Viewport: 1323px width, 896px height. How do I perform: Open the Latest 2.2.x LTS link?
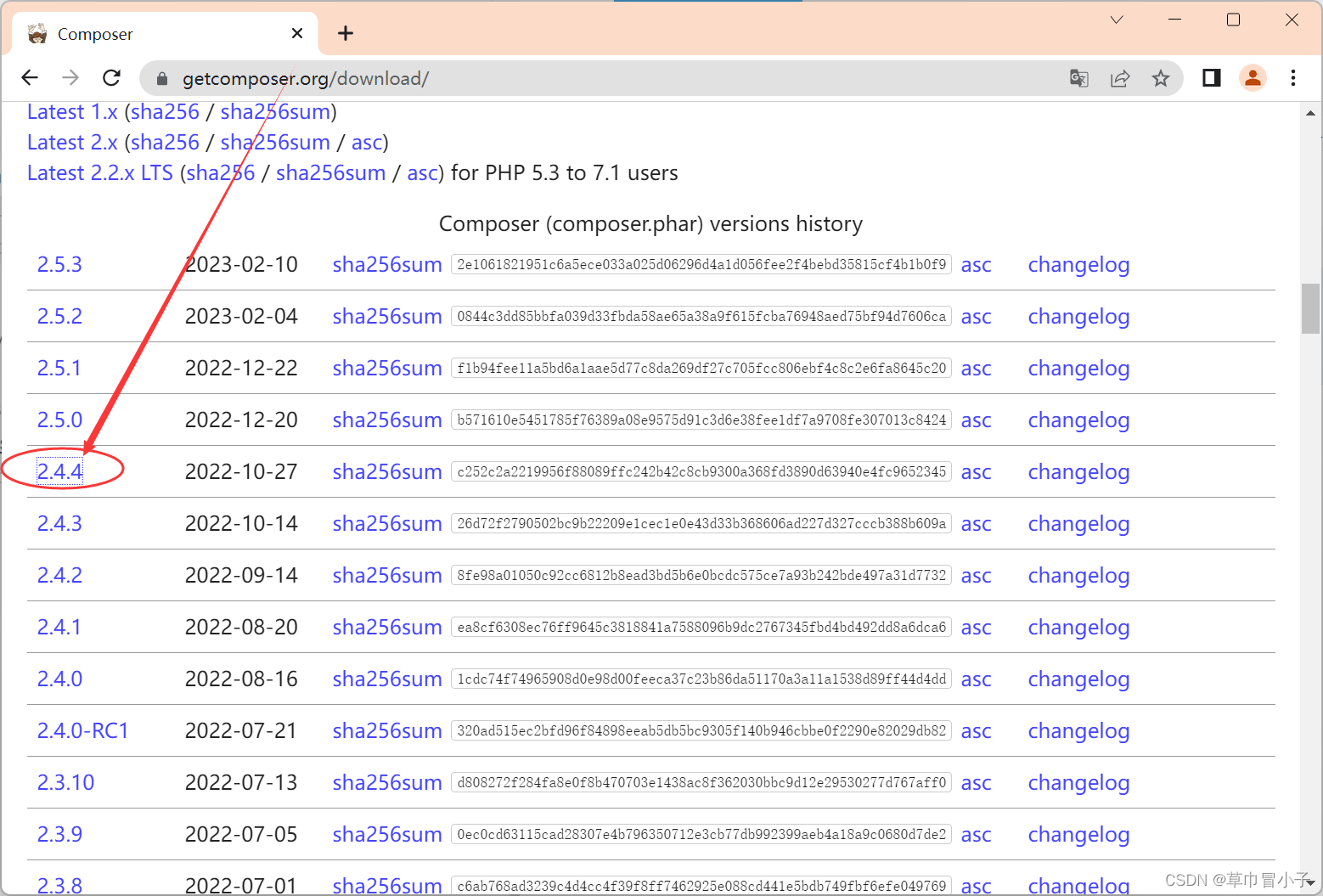tap(100, 173)
